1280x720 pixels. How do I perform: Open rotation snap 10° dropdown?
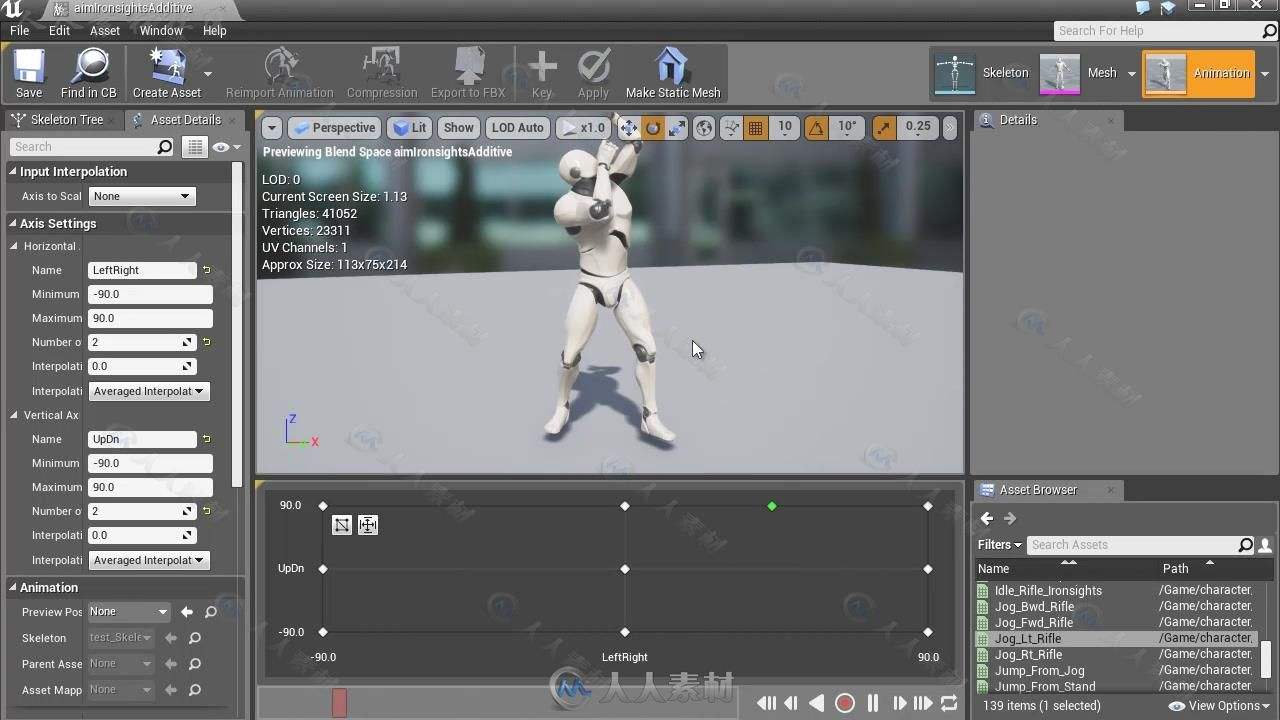(848, 127)
